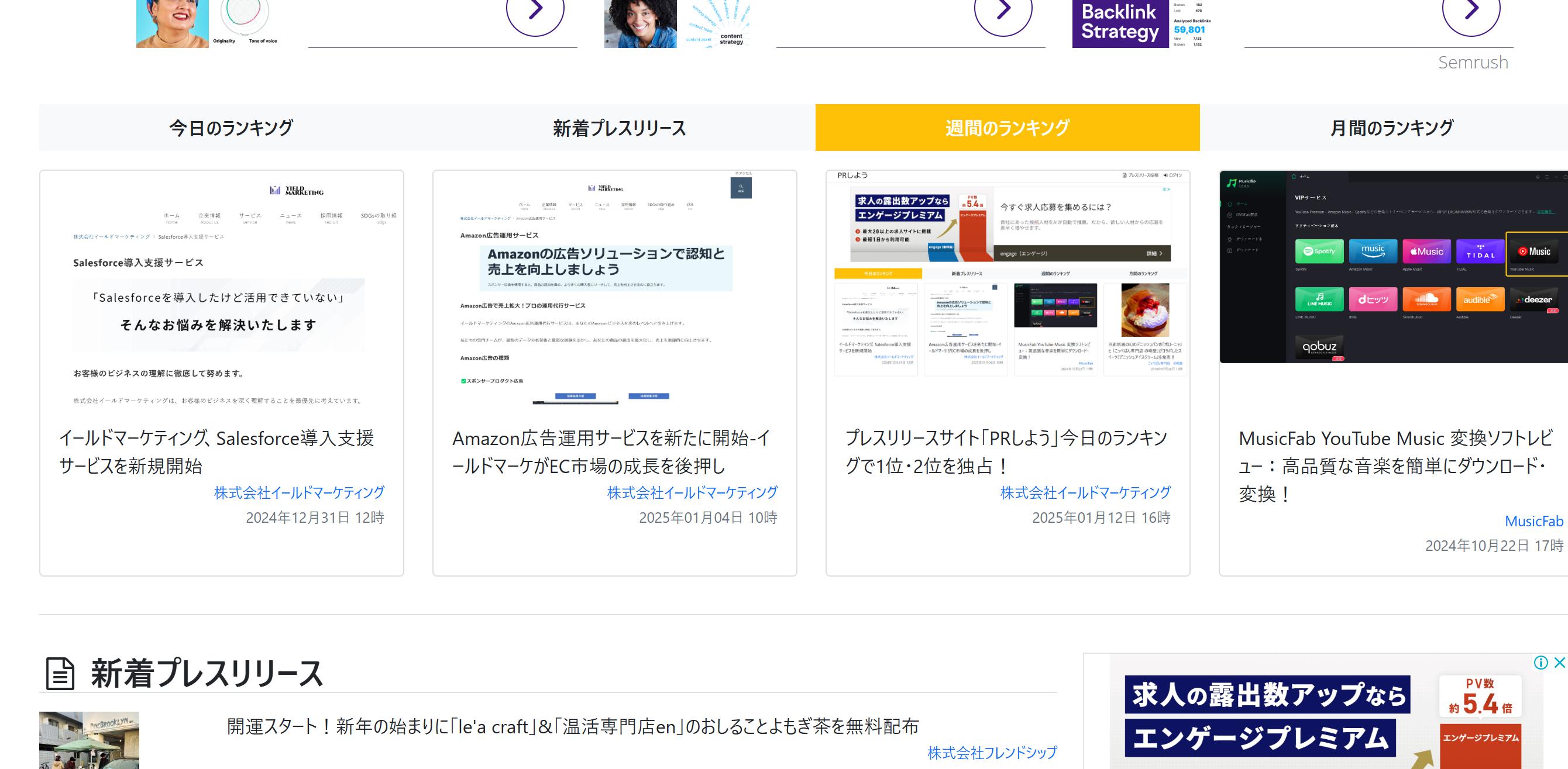This screenshot has height=769, width=1568.
Task: Switch to 新着プレスリリース tab
Action: pyautogui.click(x=619, y=127)
